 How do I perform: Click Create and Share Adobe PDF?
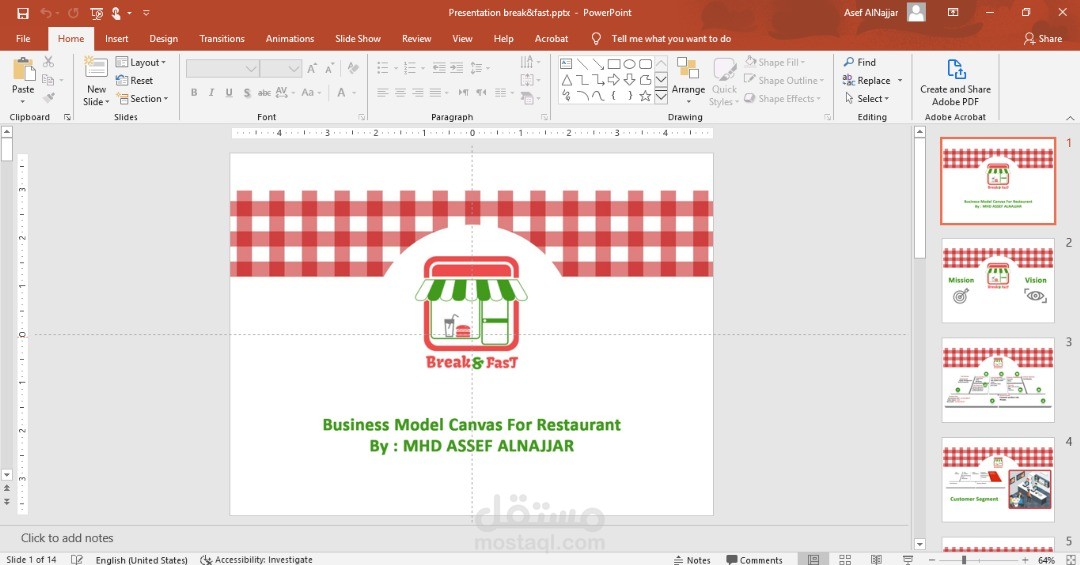click(955, 82)
